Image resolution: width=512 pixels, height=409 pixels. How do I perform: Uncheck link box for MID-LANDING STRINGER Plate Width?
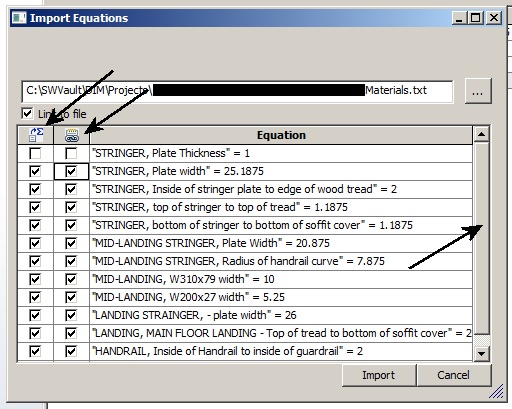tap(71, 243)
